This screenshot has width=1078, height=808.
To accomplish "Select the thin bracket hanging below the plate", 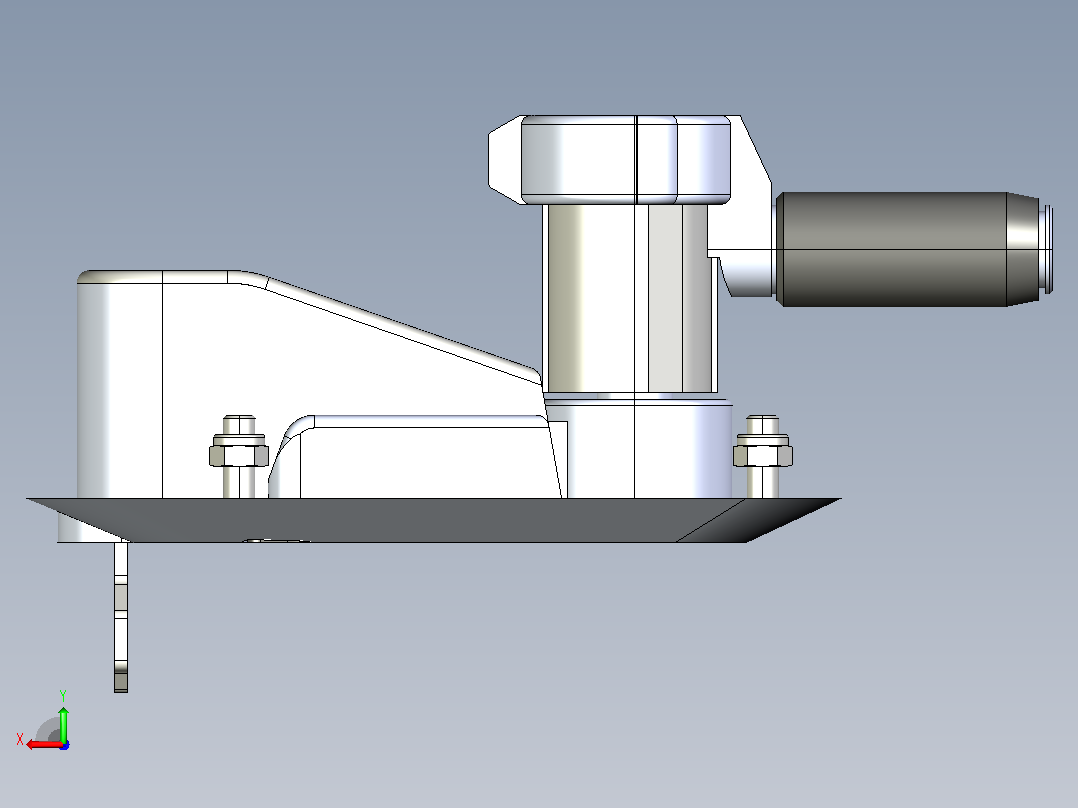I will (121, 616).
